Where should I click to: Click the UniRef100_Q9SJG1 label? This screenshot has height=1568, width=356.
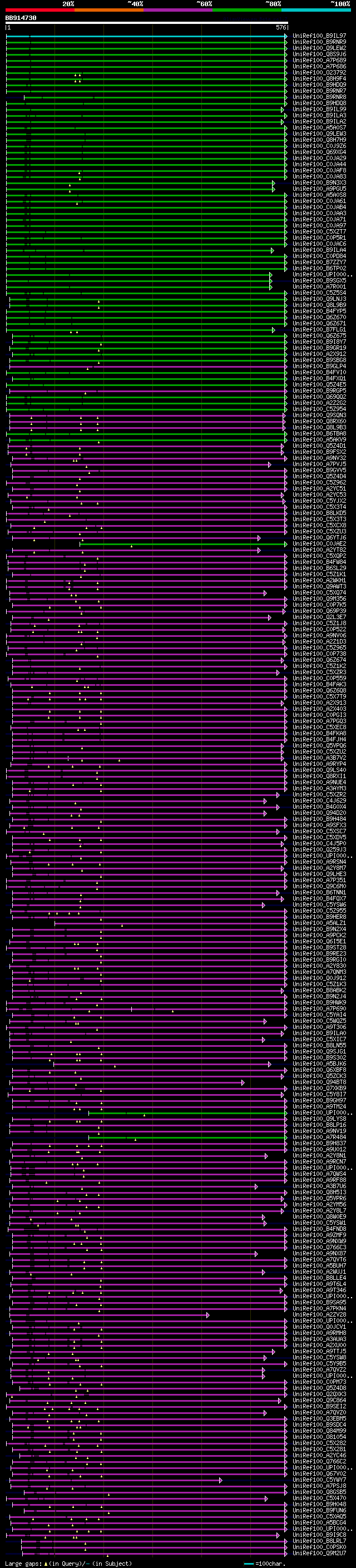pos(319,1051)
